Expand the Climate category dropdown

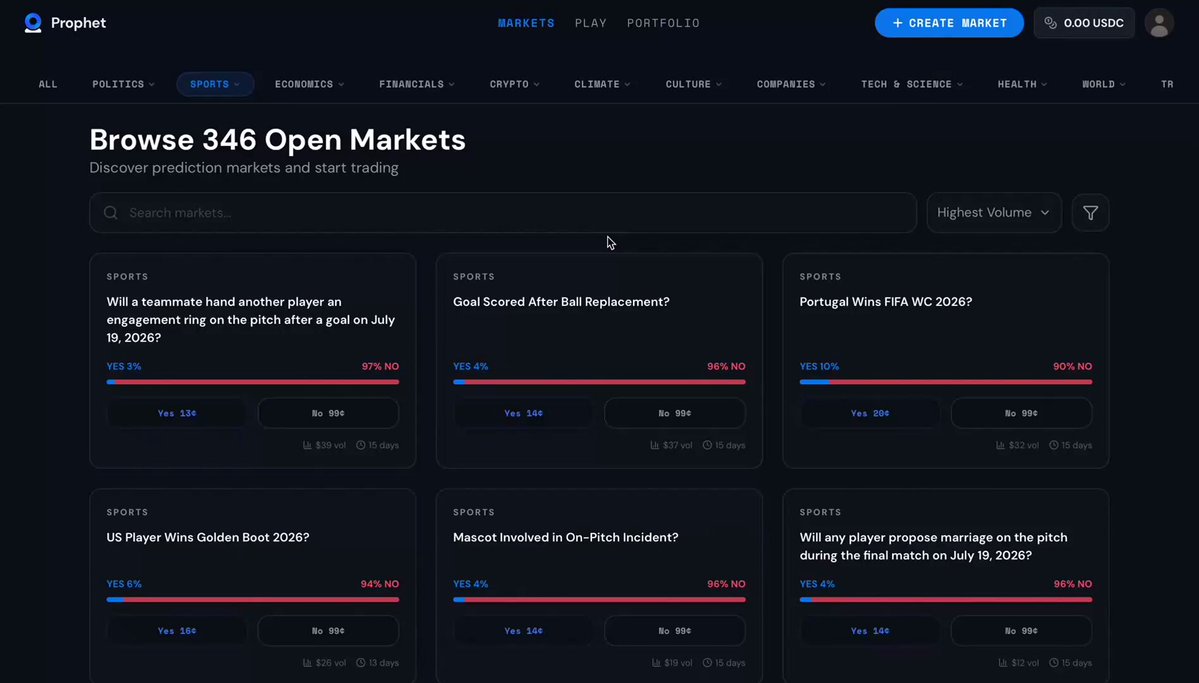(x=602, y=84)
